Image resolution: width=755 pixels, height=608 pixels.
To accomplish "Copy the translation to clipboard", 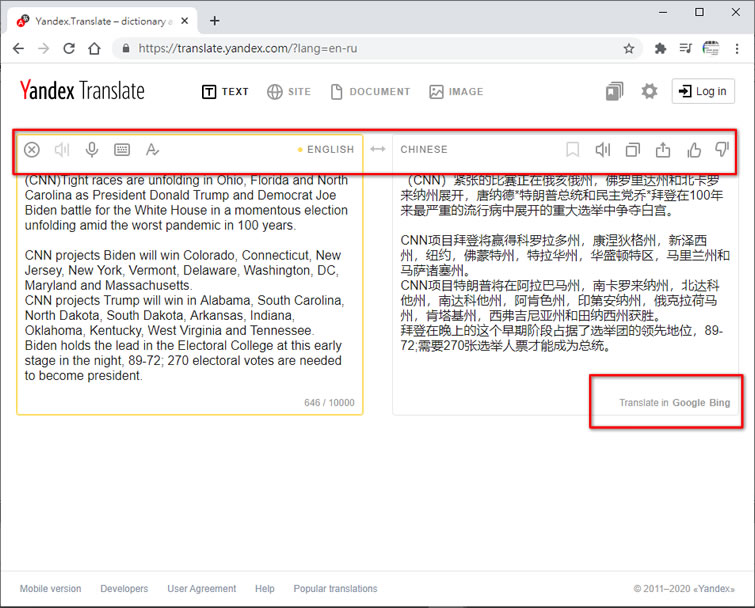I will [633, 150].
